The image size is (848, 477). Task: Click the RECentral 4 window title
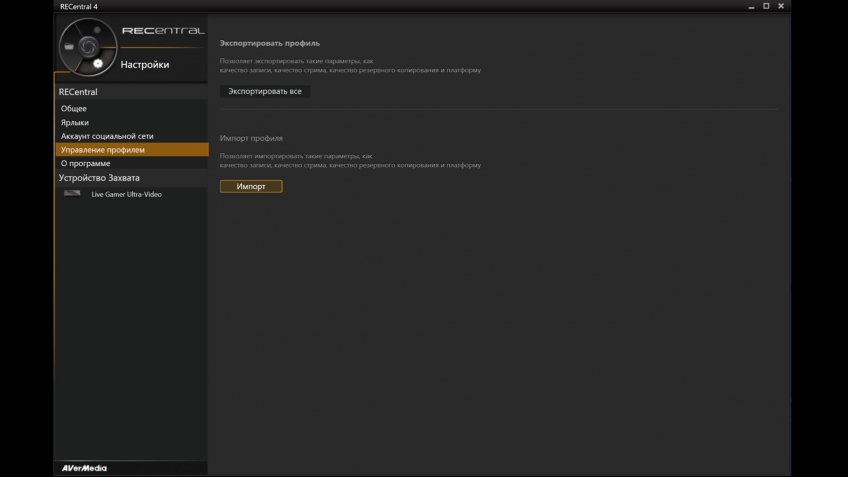point(79,6)
